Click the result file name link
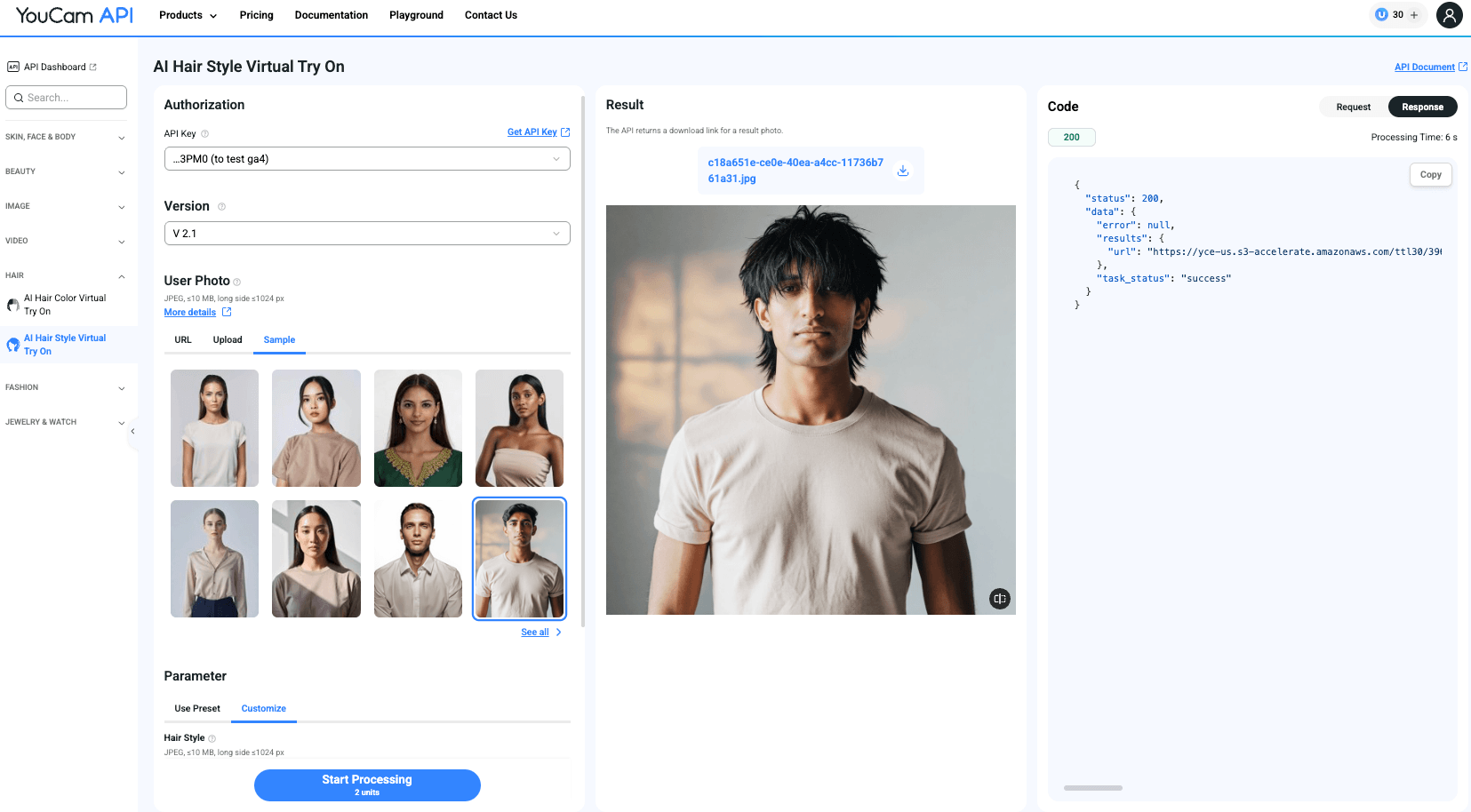Image resolution: width=1471 pixels, height=812 pixels. [x=795, y=171]
